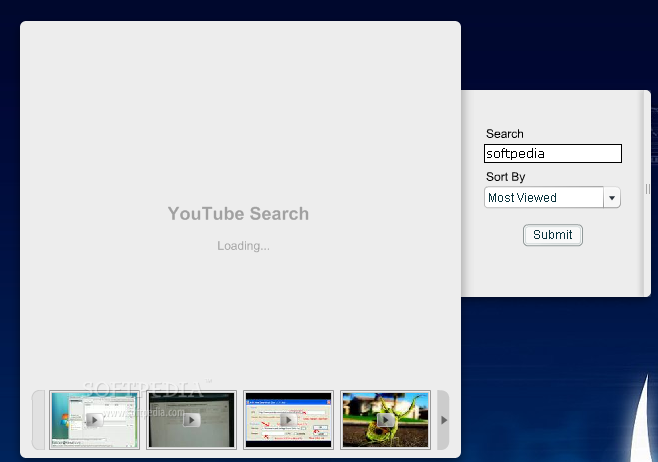Play the dark monitor screen video thumbnail

191,420
